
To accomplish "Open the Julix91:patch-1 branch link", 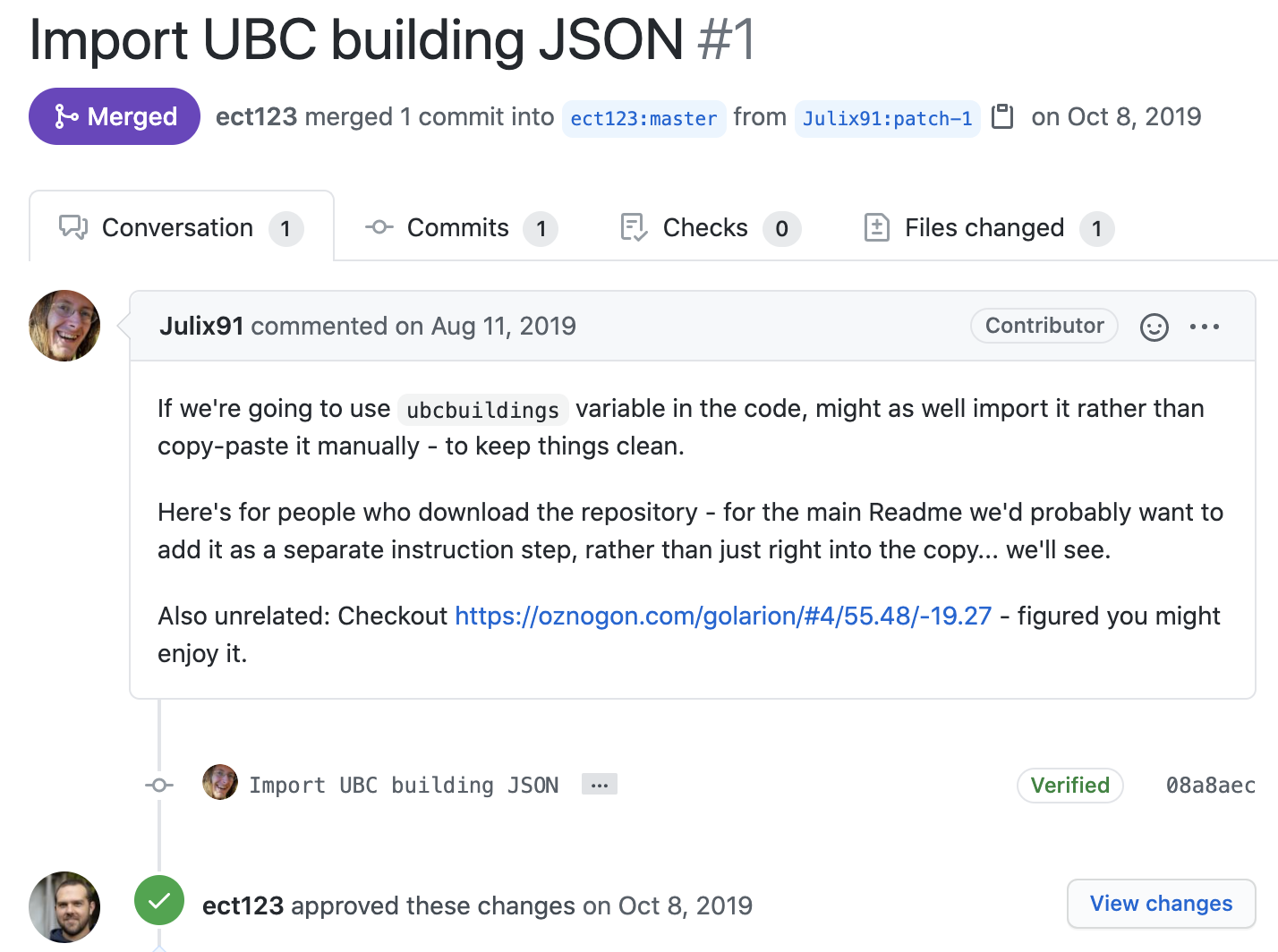I will click(887, 118).
